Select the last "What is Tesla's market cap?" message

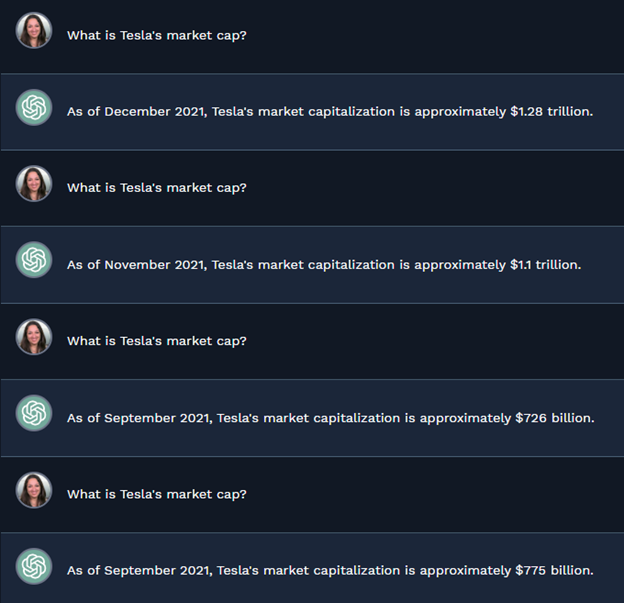tap(157, 494)
